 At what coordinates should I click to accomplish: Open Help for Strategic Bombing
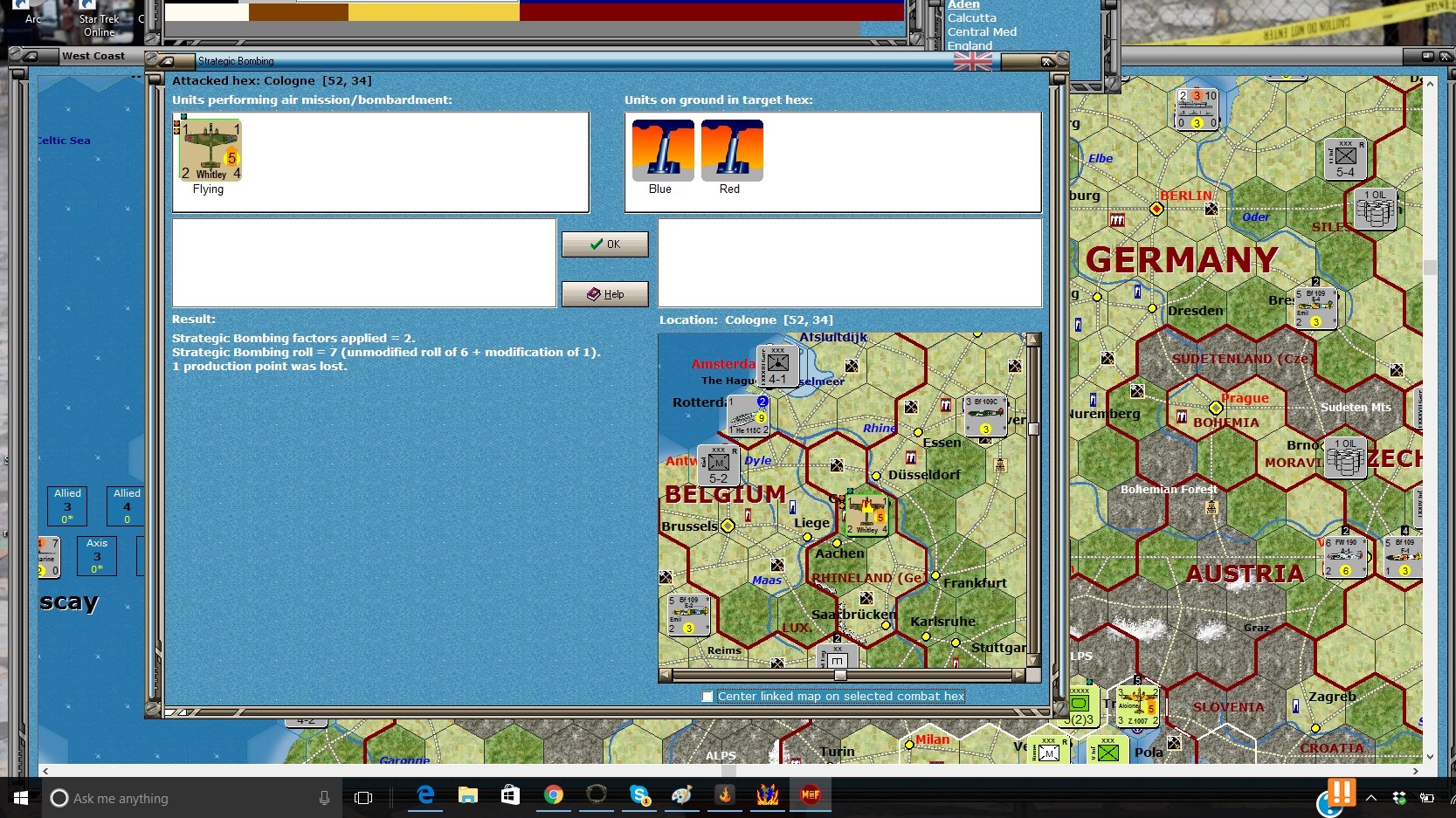[x=604, y=294]
